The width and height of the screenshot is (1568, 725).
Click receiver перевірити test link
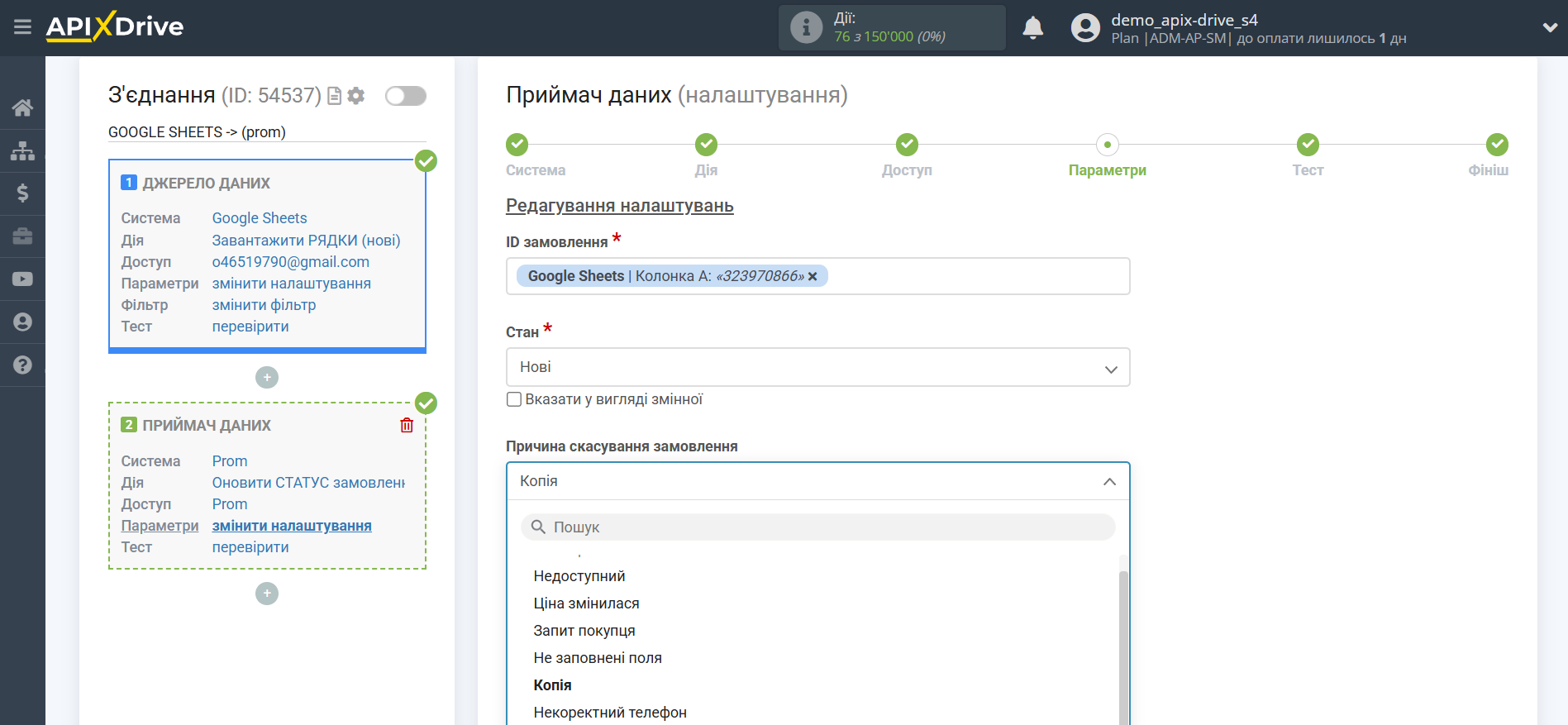250,547
